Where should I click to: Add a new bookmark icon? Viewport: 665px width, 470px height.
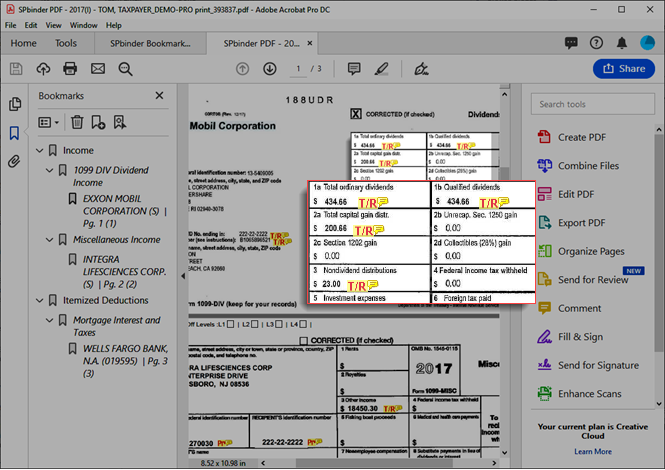point(98,122)
